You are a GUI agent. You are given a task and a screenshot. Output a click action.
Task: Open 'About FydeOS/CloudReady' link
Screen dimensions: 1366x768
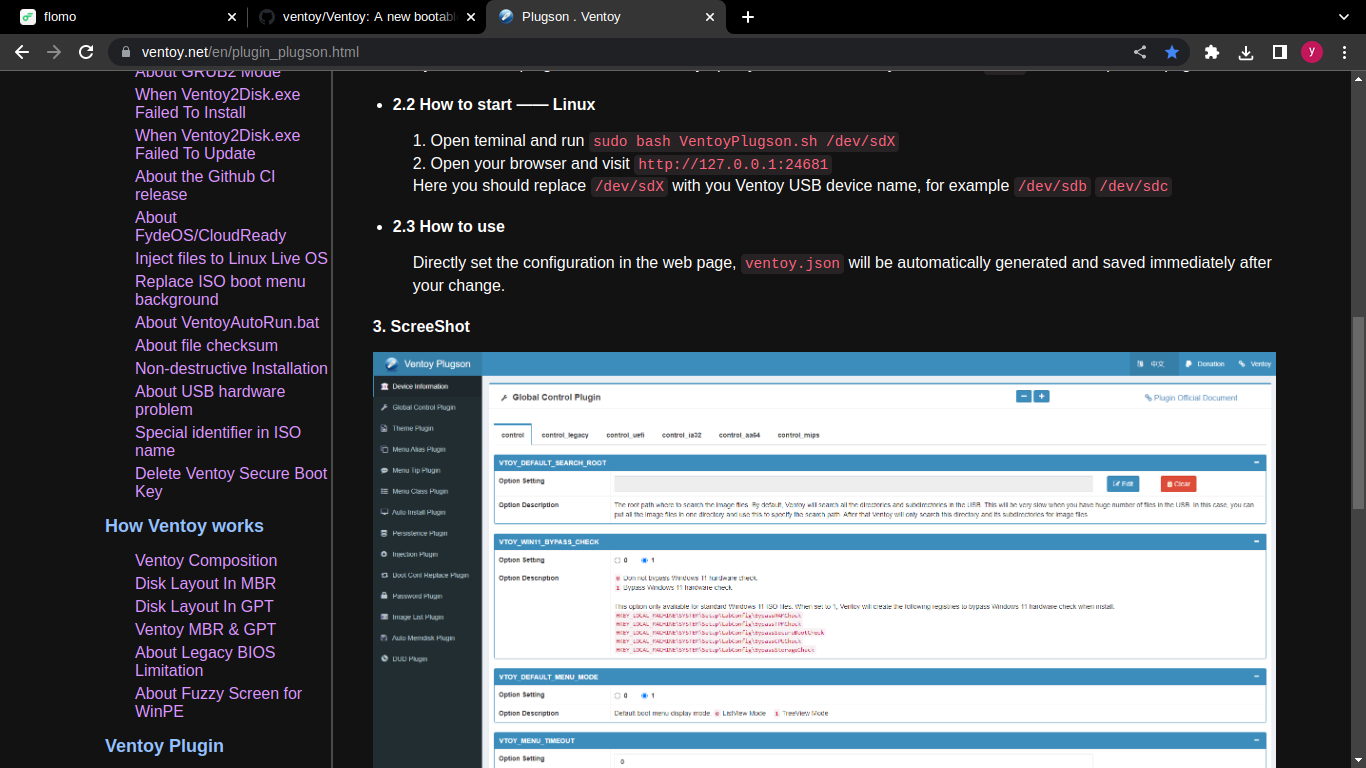pyautogui.click(x=211, y=226)
